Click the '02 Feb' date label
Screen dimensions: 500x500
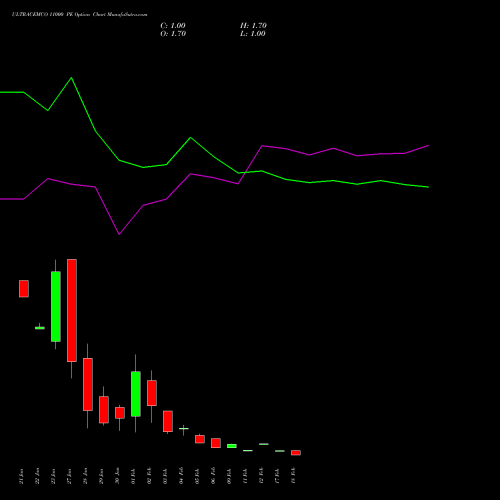pyautogui.click(x=150, y=476)
